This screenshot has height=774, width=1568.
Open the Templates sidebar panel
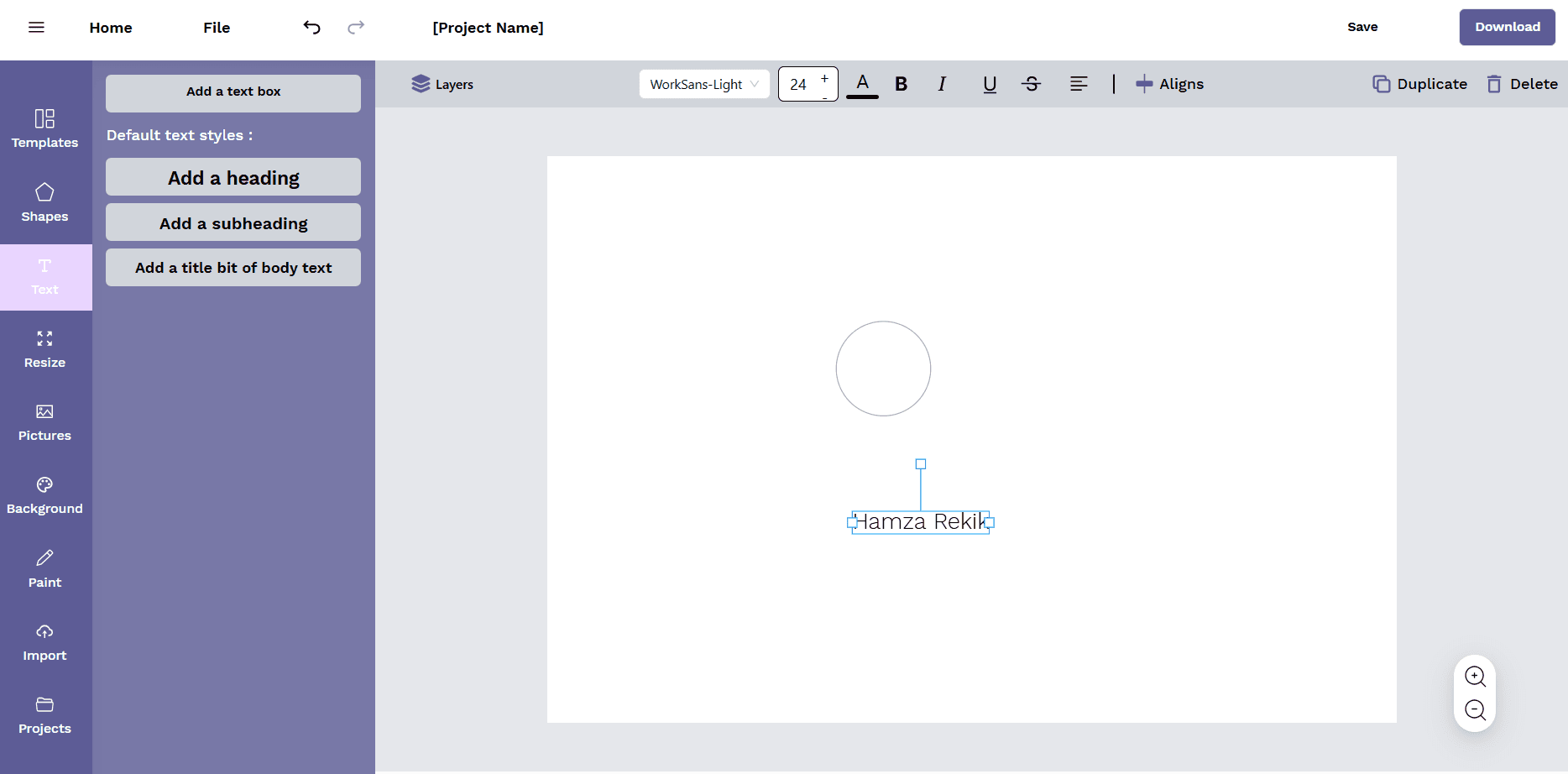click(45, 129)
